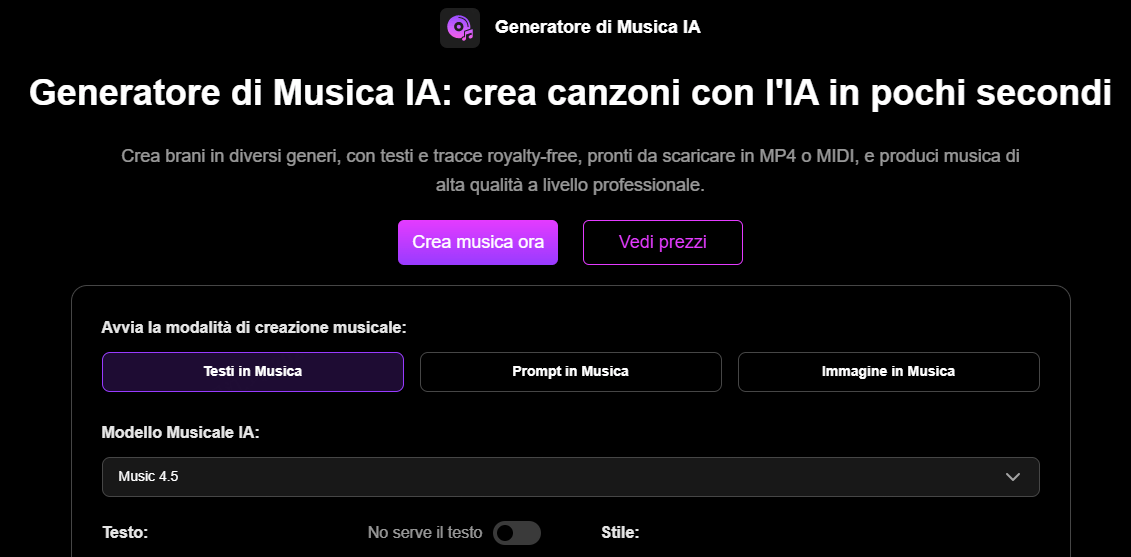Click "alta qualità a livello professionale" text

coord(570,185)
